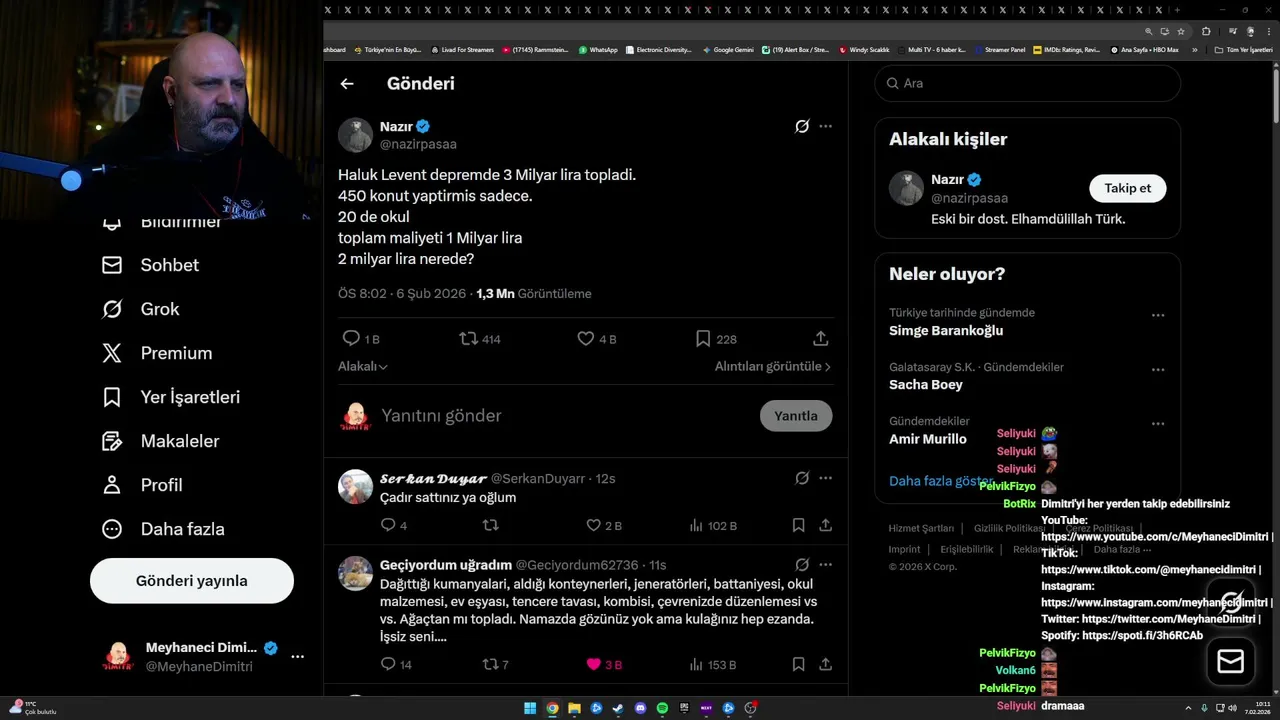The width and height of the screenshot is (1280, 720).
Task: Follow Nazır with Takip et button
Action: (x=1127, y=188)
